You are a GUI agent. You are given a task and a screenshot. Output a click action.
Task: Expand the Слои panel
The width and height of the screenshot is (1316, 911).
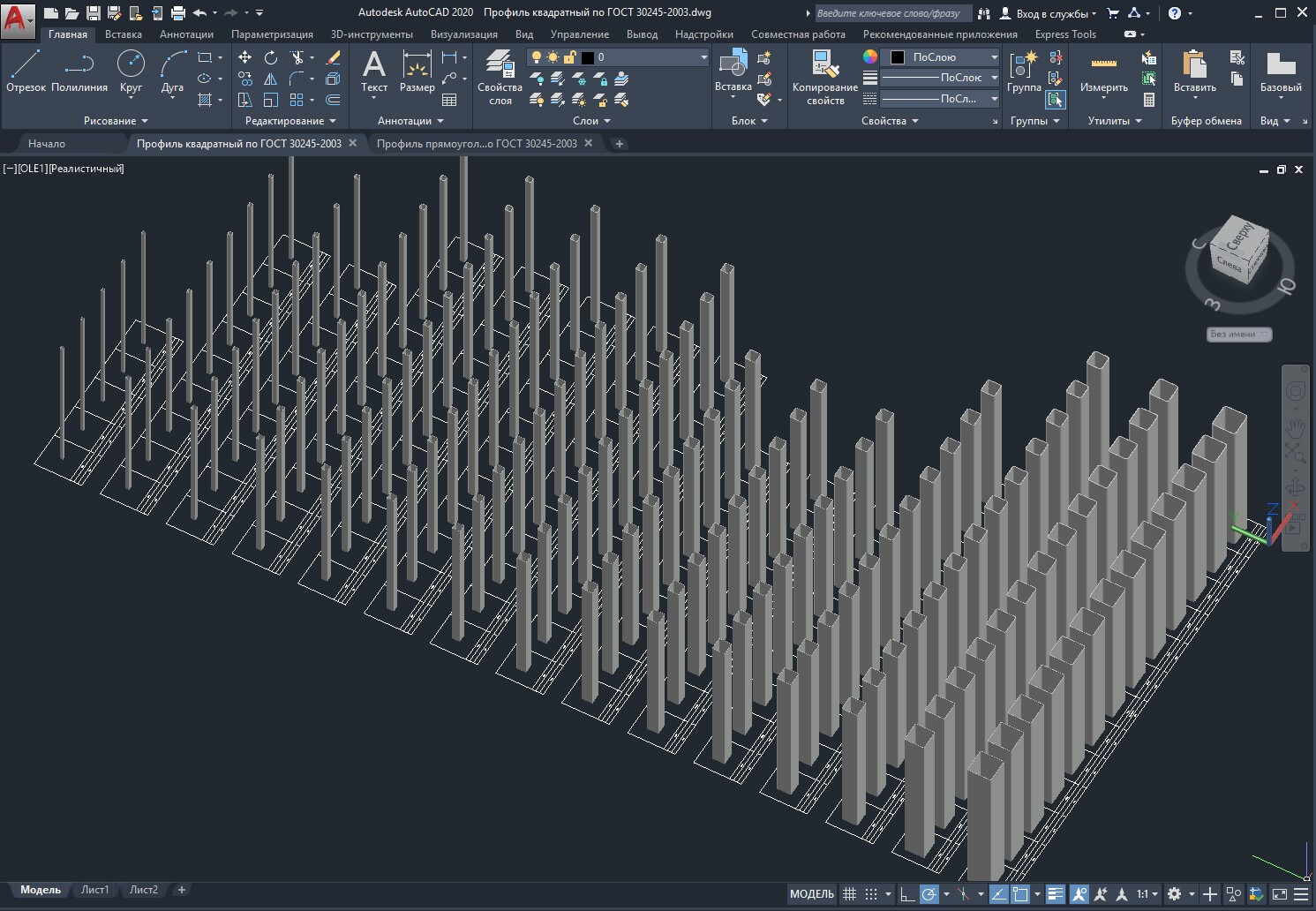click(591, 121)
